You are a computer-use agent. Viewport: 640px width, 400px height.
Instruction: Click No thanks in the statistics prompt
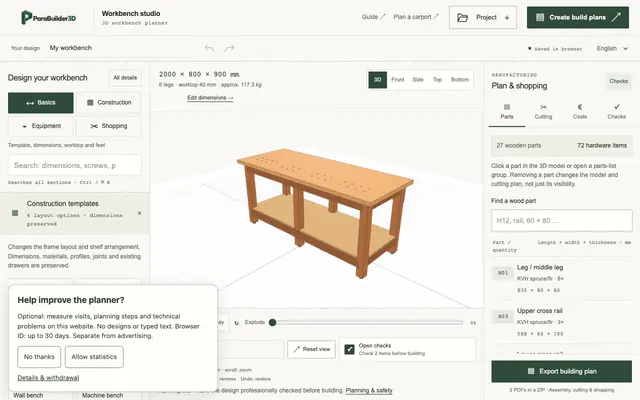[x=39, y=357]
